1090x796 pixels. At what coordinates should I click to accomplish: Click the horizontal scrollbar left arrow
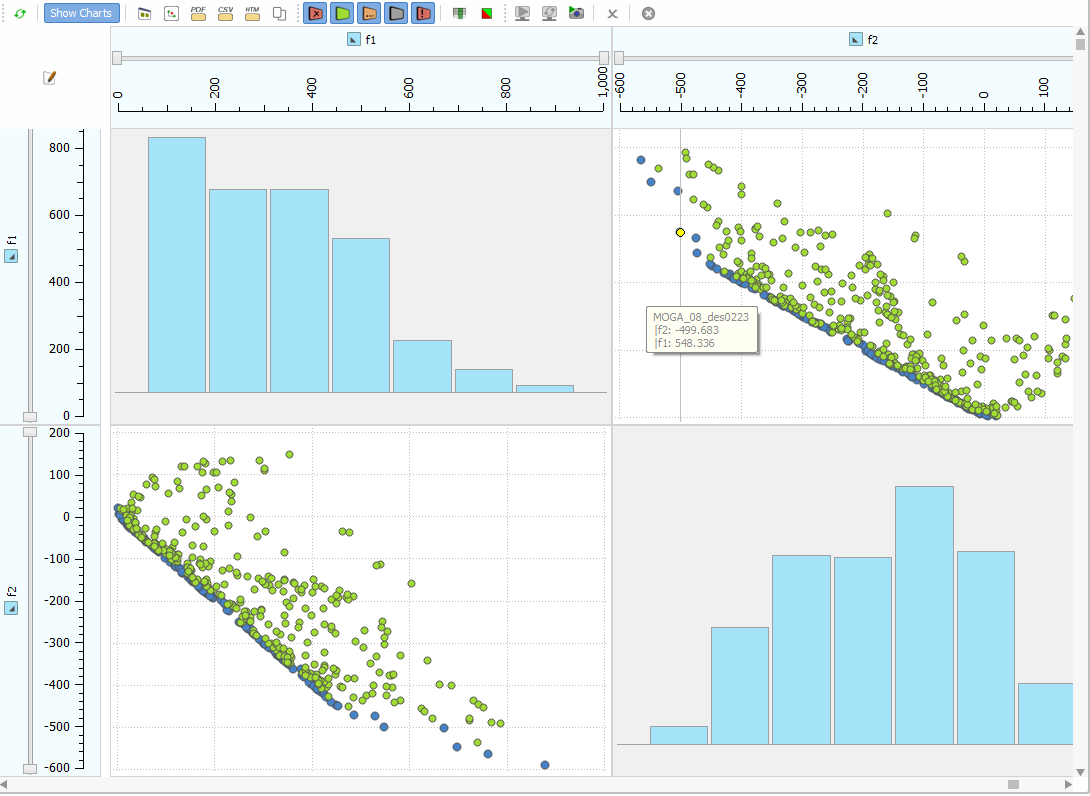tap(4, 785)
